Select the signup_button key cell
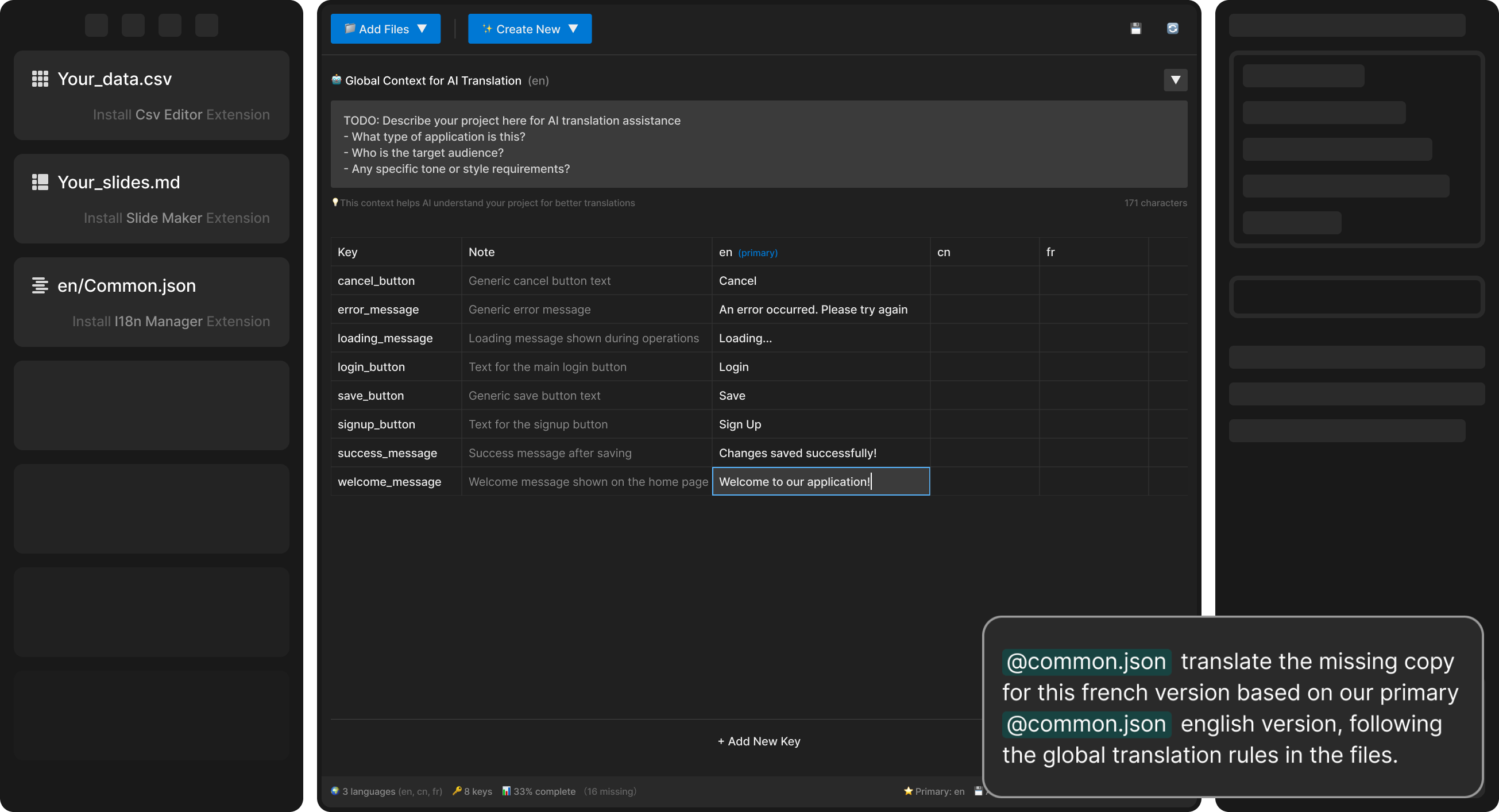1499x812 pixels. click(x=396, y=424)
